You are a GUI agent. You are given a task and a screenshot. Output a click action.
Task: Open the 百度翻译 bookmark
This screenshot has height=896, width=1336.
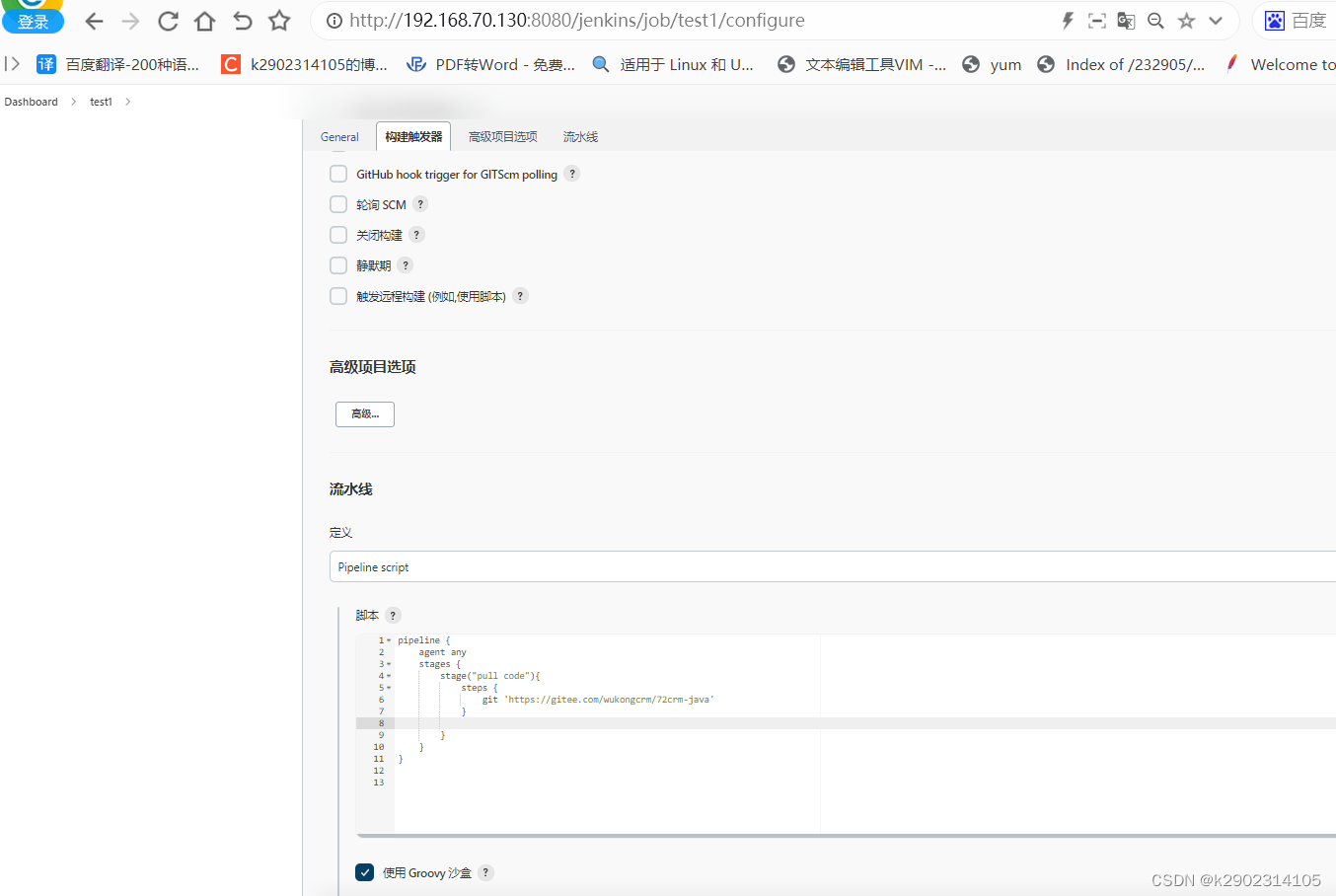click(x=118, y=64)
